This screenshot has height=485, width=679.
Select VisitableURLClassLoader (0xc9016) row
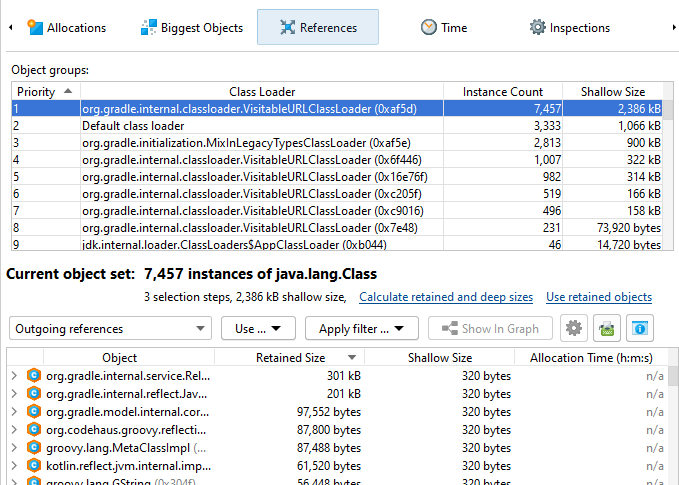coord(337,210)
